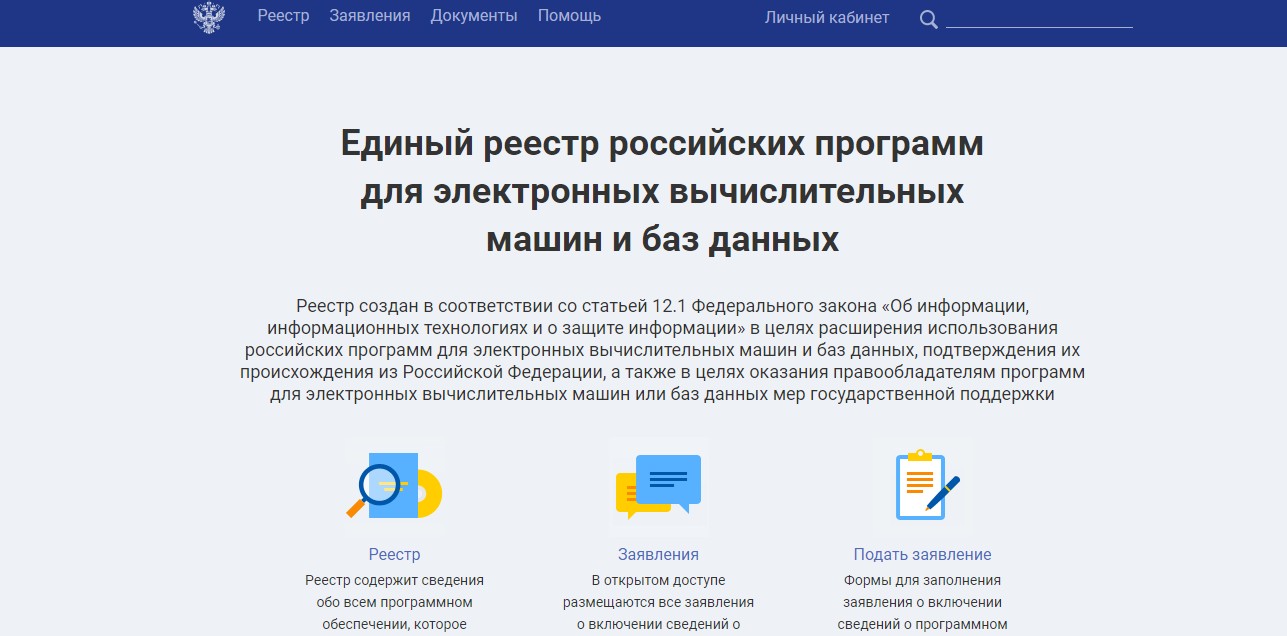The height and width of the screenshot is (636, 1287).
Task: Open the Заявления item in the top navigation
Action: (x=370, y=16)
